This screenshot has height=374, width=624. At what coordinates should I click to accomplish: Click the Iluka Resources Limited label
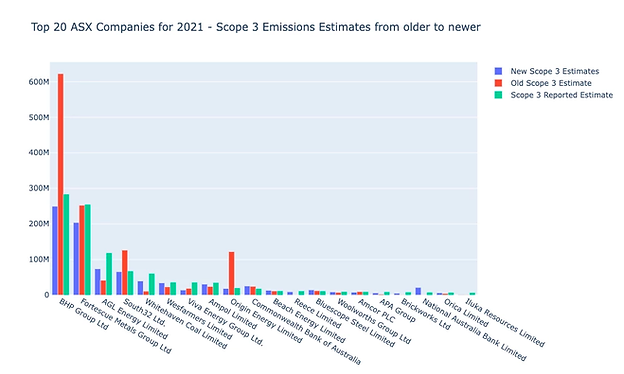point(505,322)
